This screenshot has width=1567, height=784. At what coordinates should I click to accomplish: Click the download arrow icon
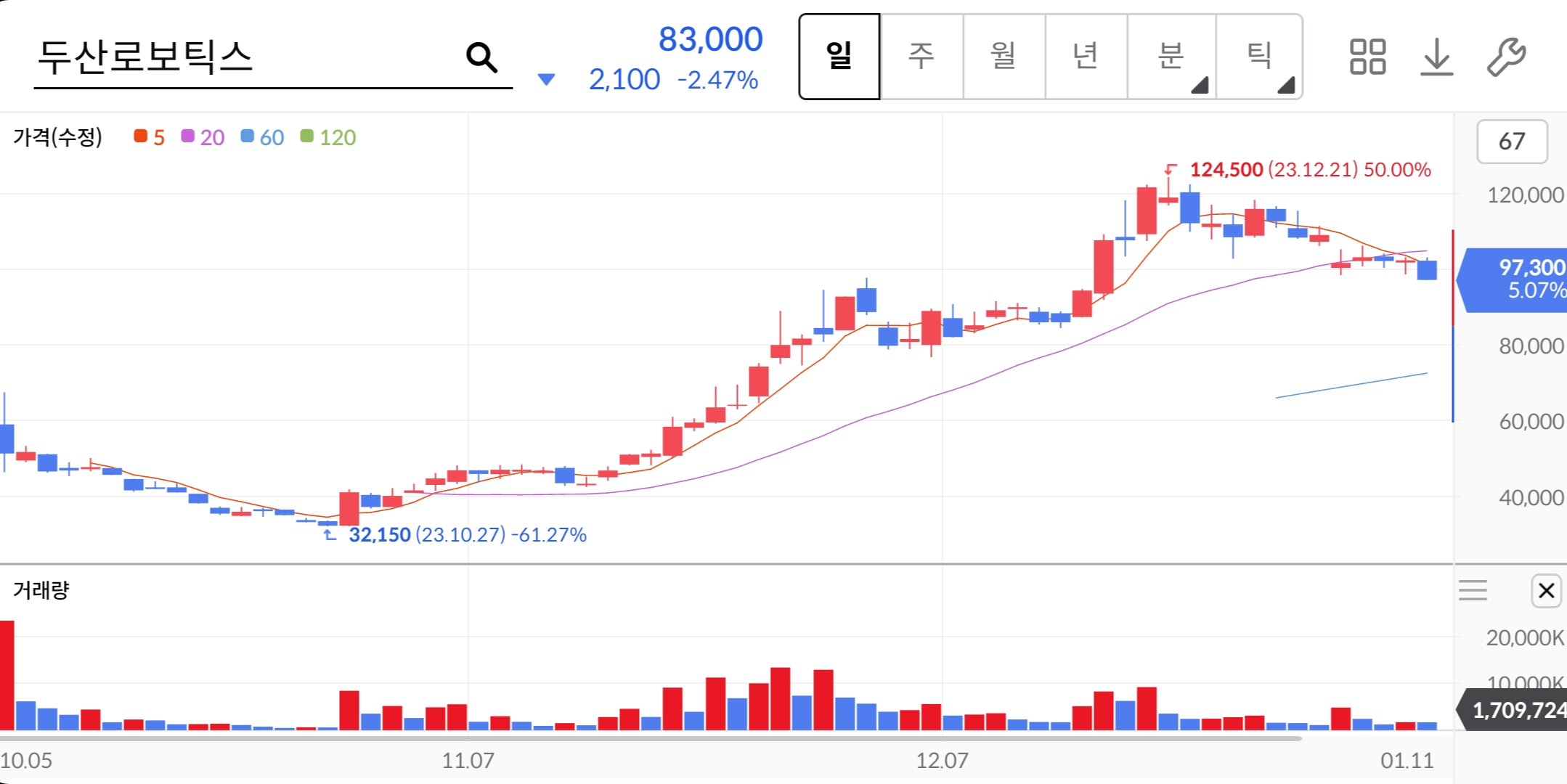coord(1436,57)
